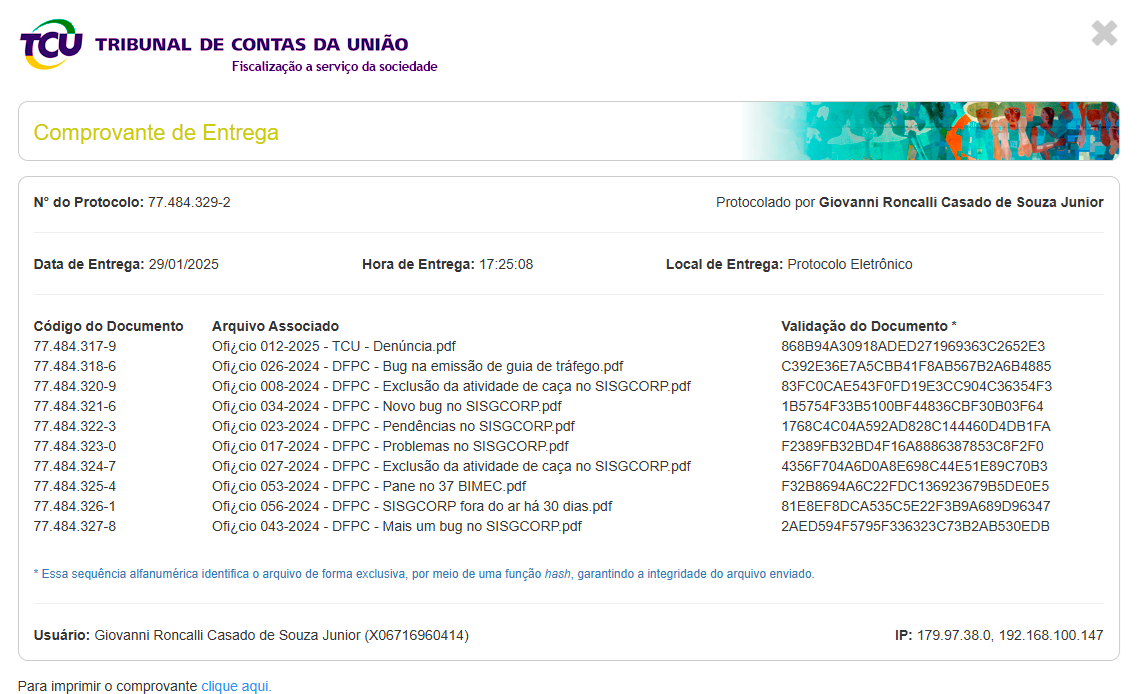Viewport: 1137px width, 694px height.
Task: Click the Código do Documento column header
Action: point(108,326)
